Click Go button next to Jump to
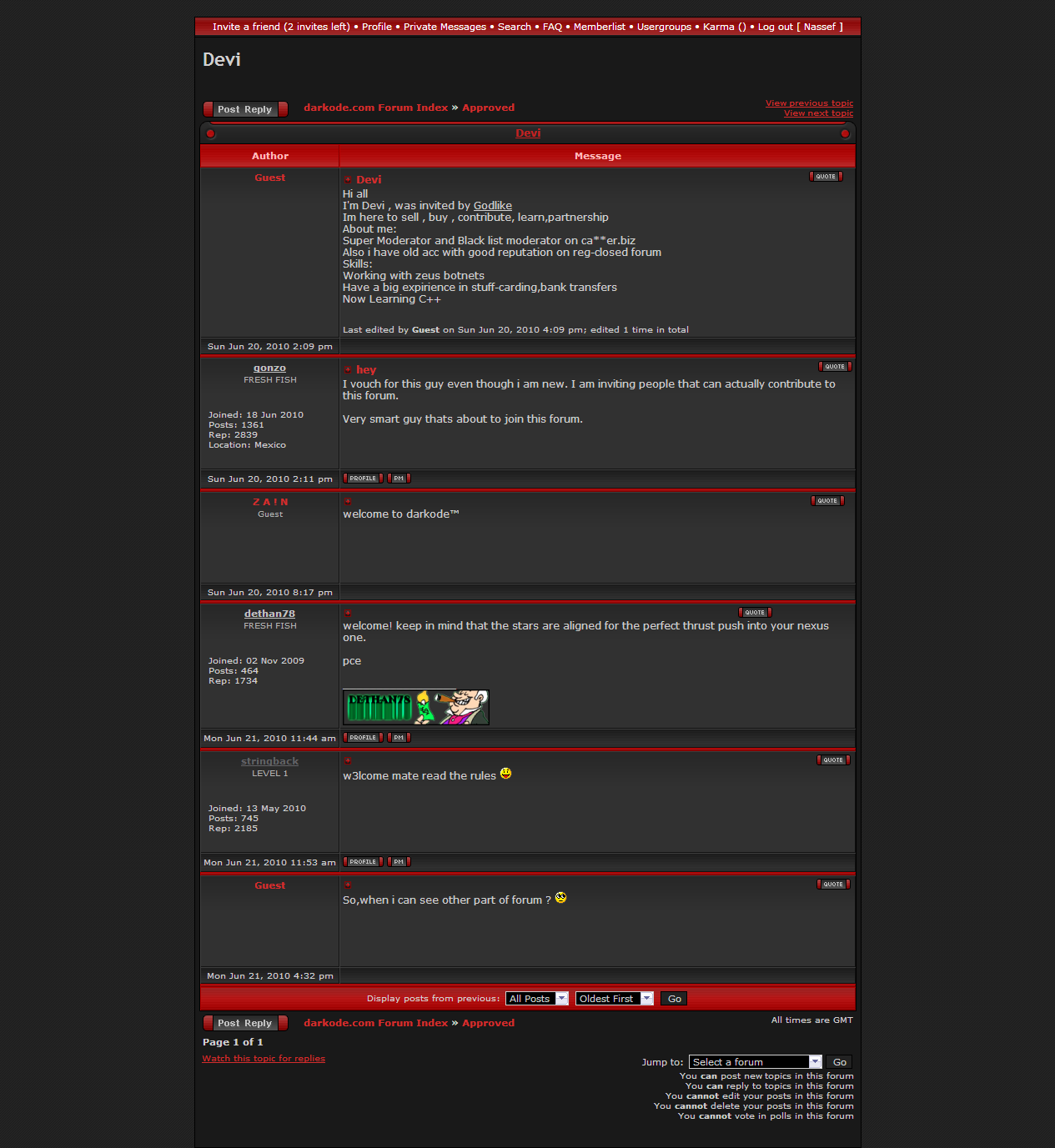Viewport: 1055px width, 1148px height. pyautogui.click(x=839, y=1062)
